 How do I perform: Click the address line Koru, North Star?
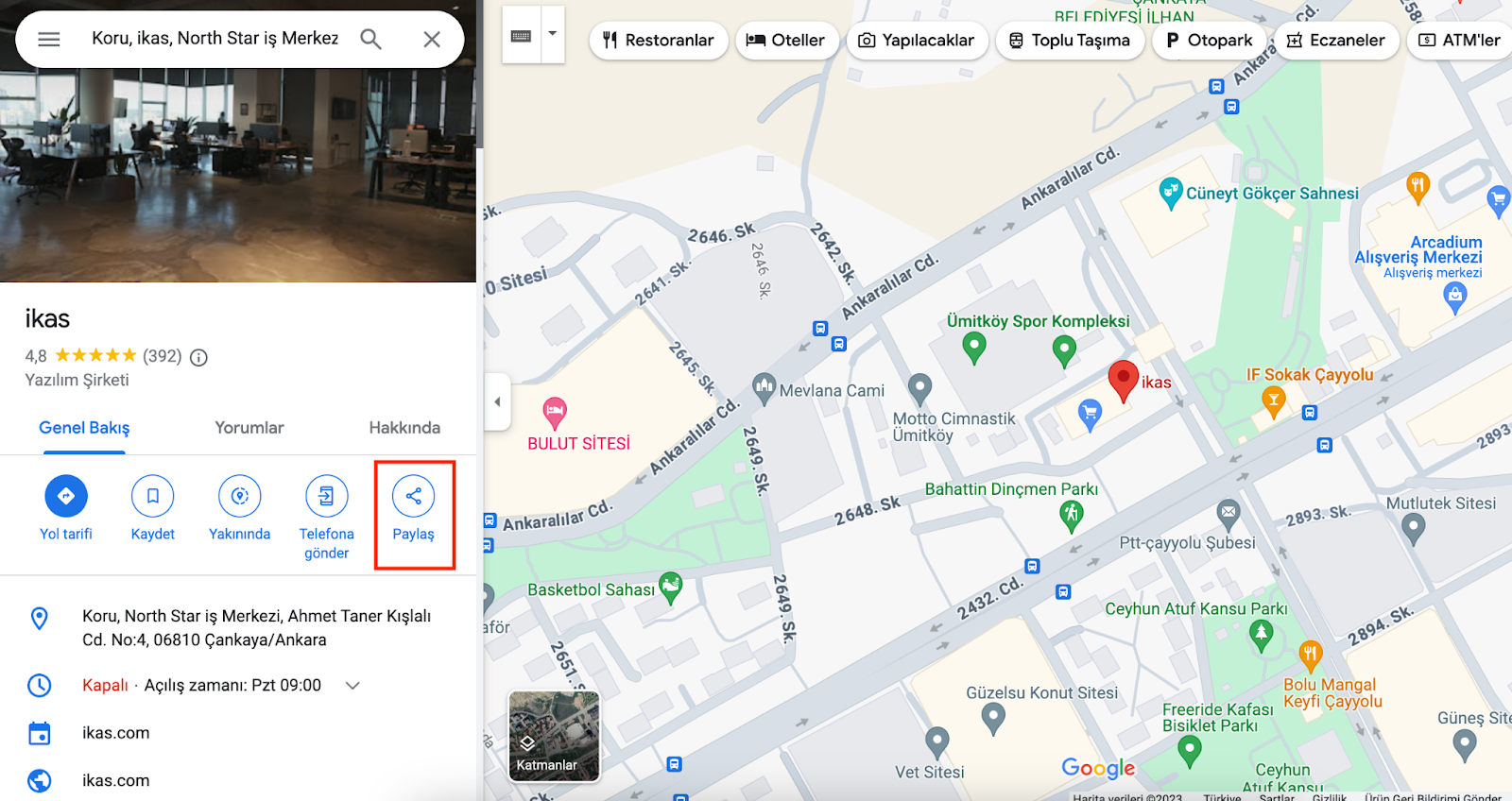coord(256,627)
